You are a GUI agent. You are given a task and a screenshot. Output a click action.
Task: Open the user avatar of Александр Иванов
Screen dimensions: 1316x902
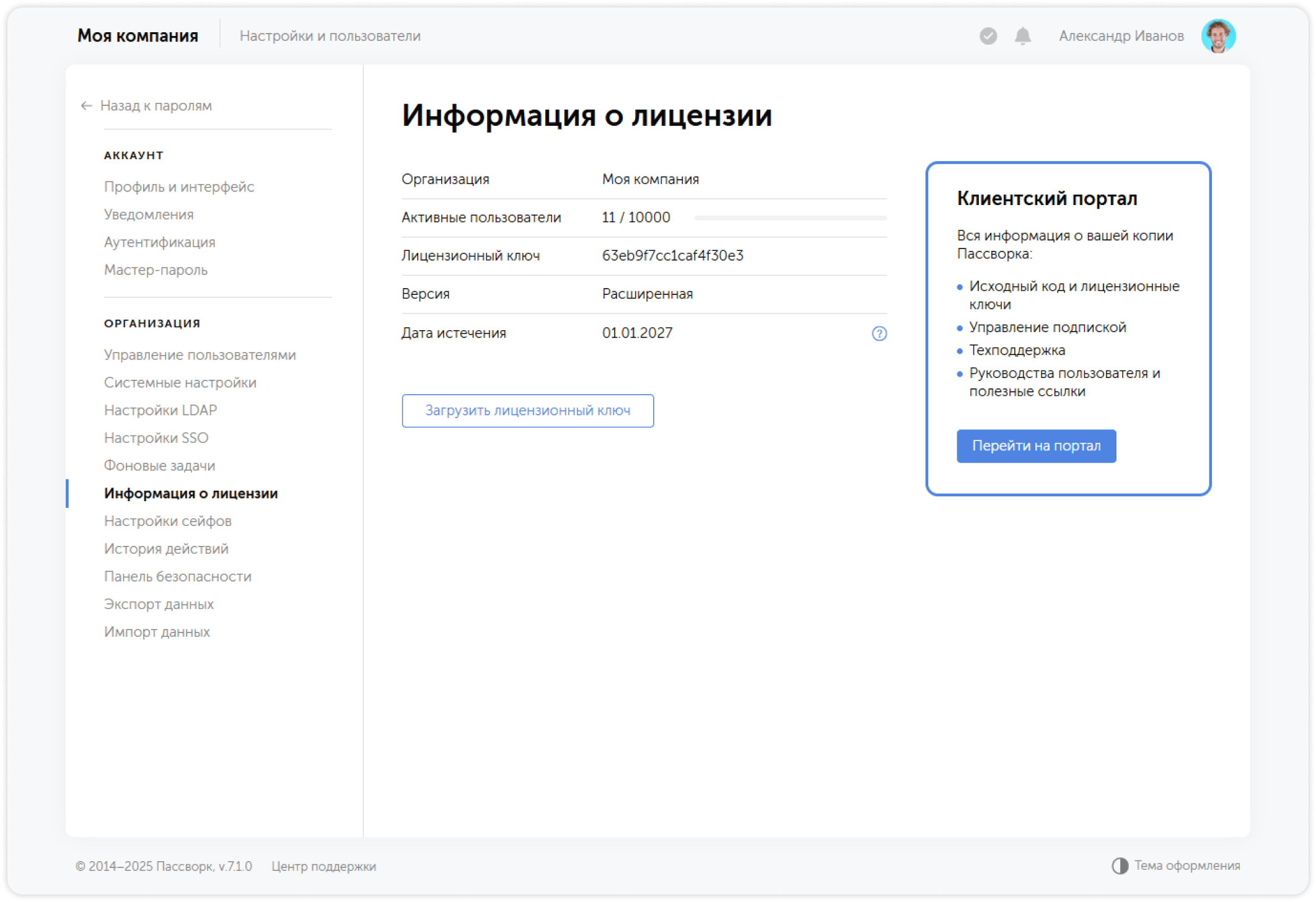[x=1219, y=35]
